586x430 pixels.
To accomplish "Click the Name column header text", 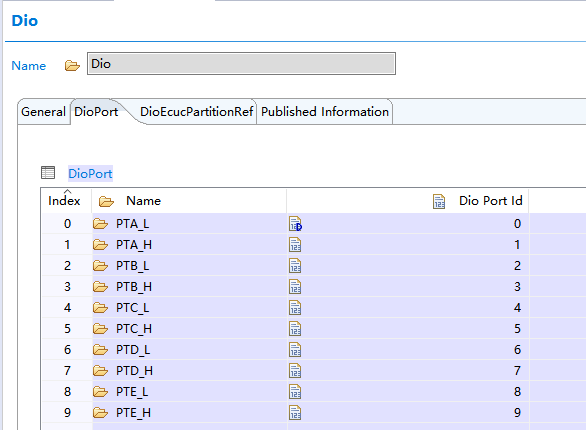I will [144, 201].
